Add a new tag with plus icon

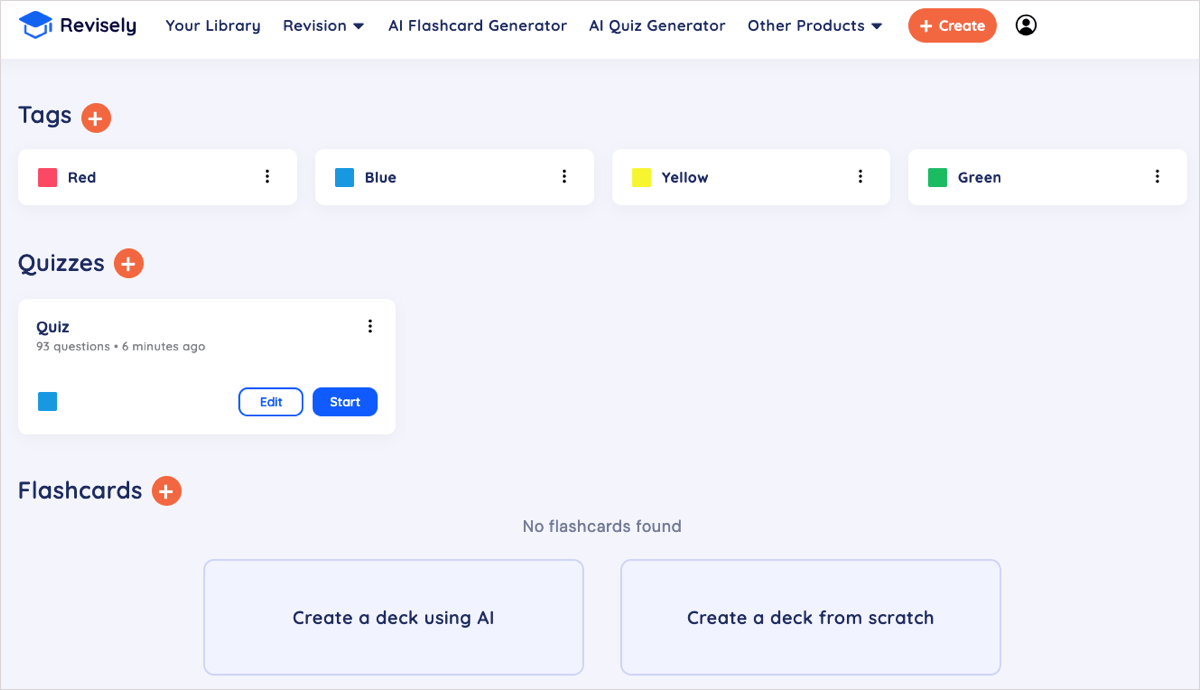tap(96, 118)
